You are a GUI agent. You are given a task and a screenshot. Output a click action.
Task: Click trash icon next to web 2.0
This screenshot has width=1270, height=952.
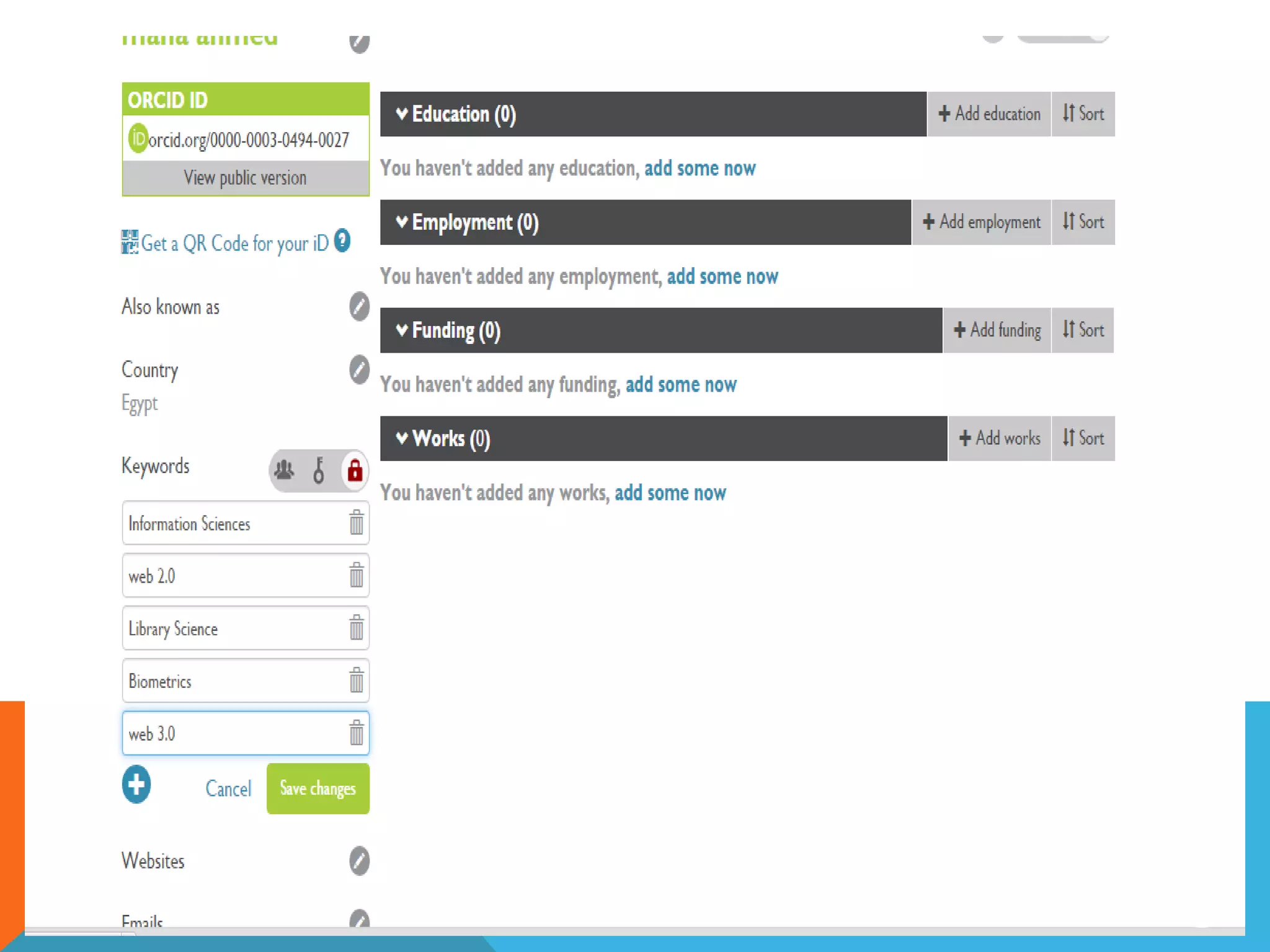(x=356, y=575)
